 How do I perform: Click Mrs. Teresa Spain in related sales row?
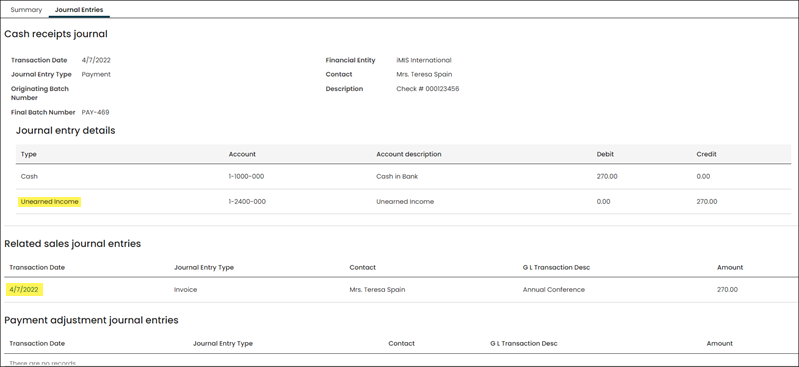(x=377, y=290)
